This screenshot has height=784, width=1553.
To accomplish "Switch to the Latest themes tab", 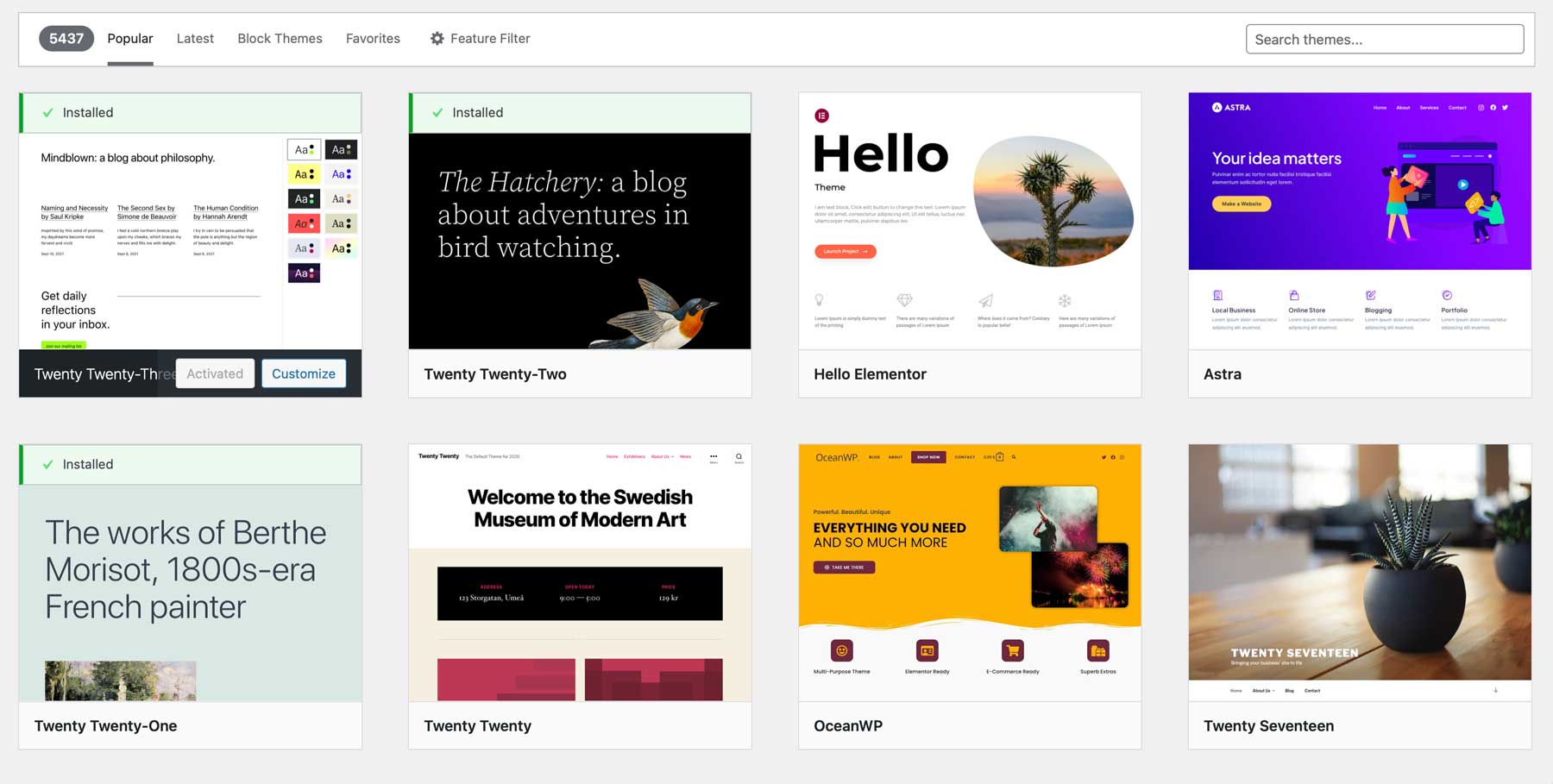I will point(195,38).
